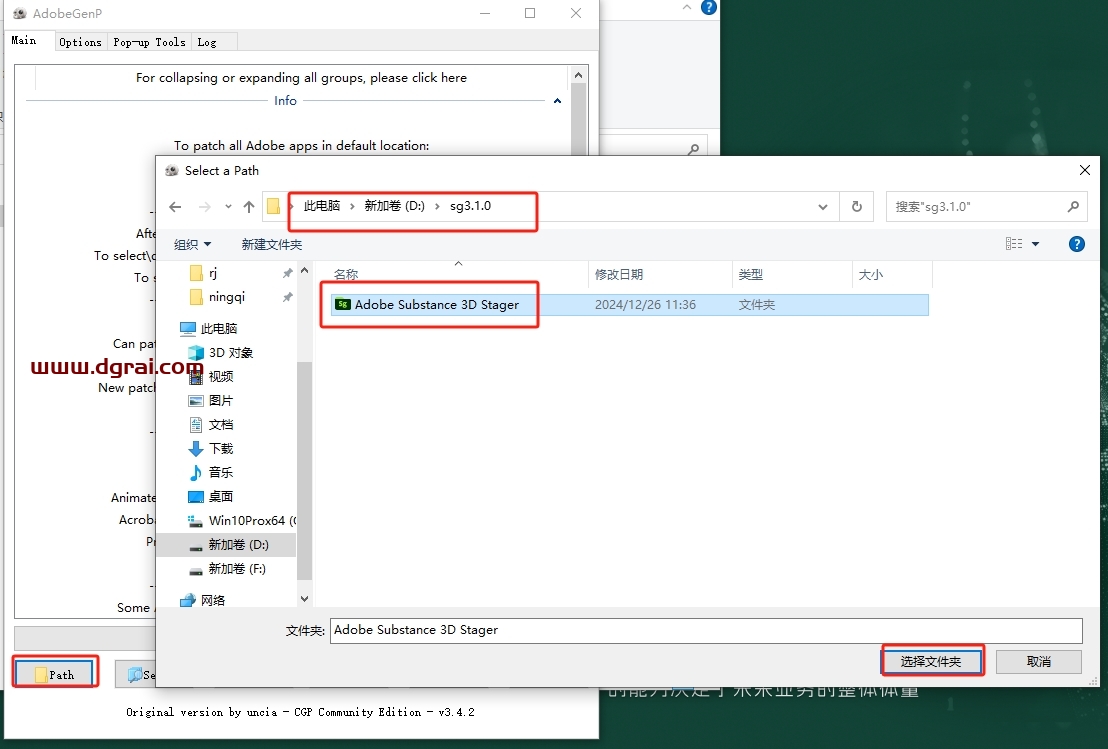Select Win10Prox64 drive in sidebar
This screenshot has width=1108, height=749.
point(242,521)
